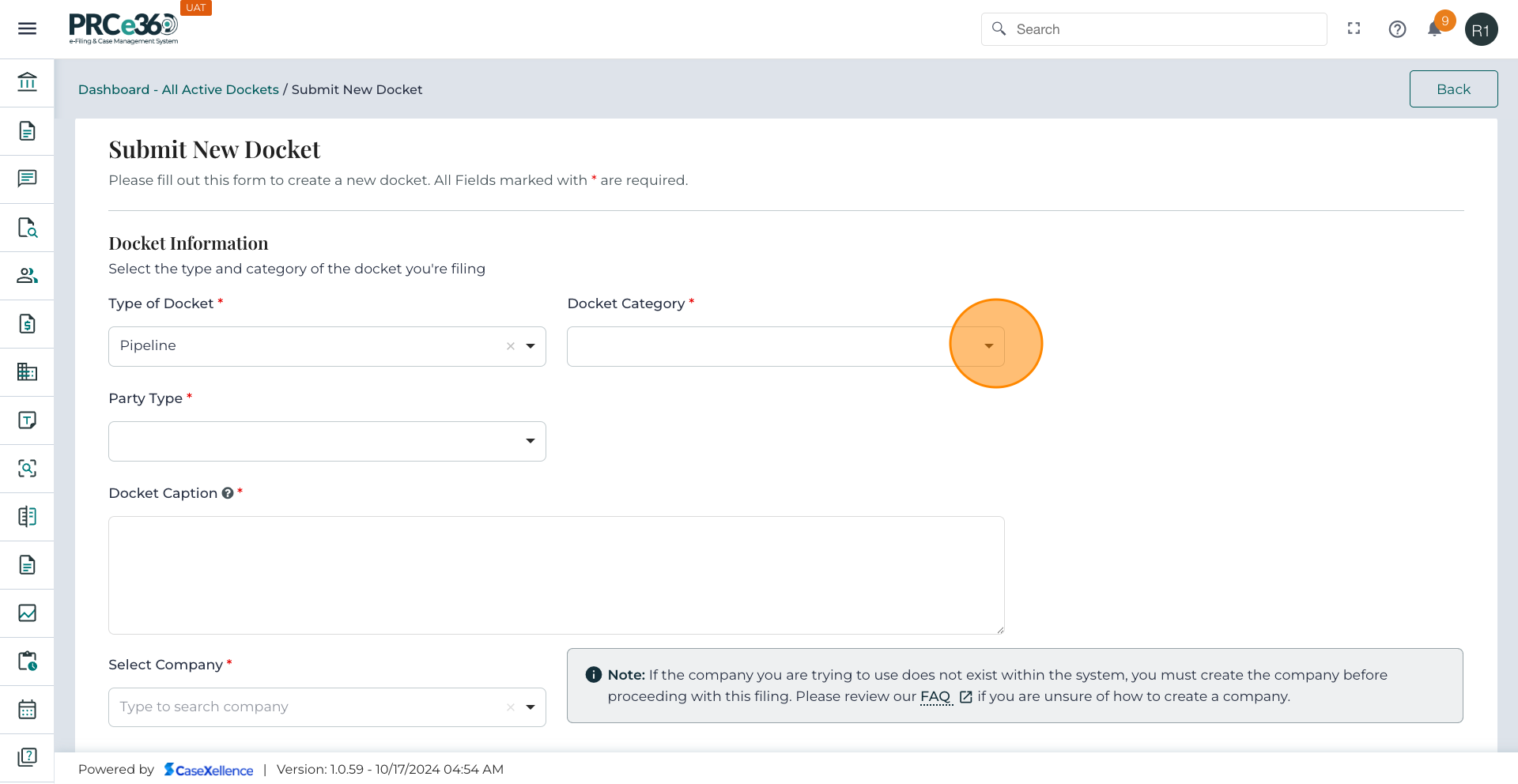The height and width of the screenshot is (784, 1518).
Task: Click the Back button
Action: pyautogui.click(x=1452, y=89)
